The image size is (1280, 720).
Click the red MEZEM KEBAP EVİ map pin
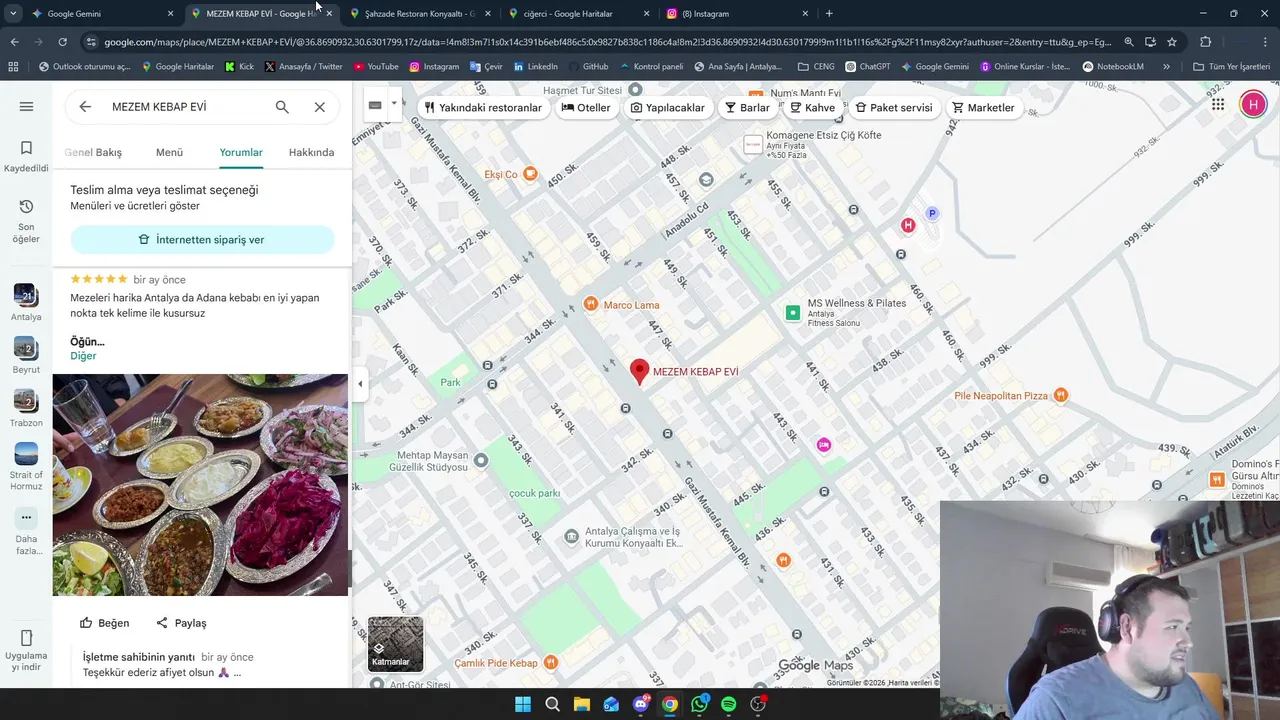(639, 372)
